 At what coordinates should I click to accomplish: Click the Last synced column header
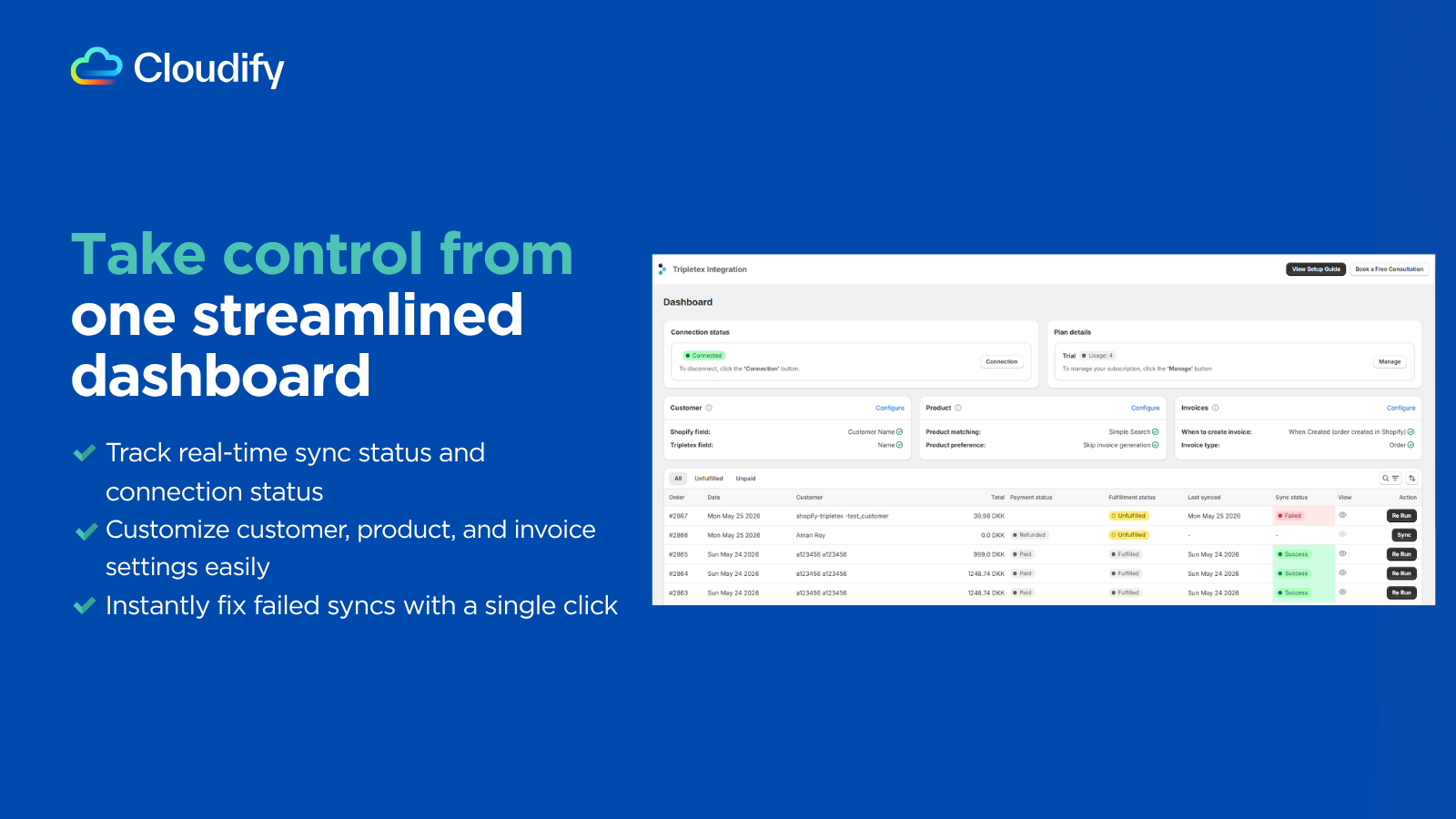pyautogui.click(x=1204, y=498)
